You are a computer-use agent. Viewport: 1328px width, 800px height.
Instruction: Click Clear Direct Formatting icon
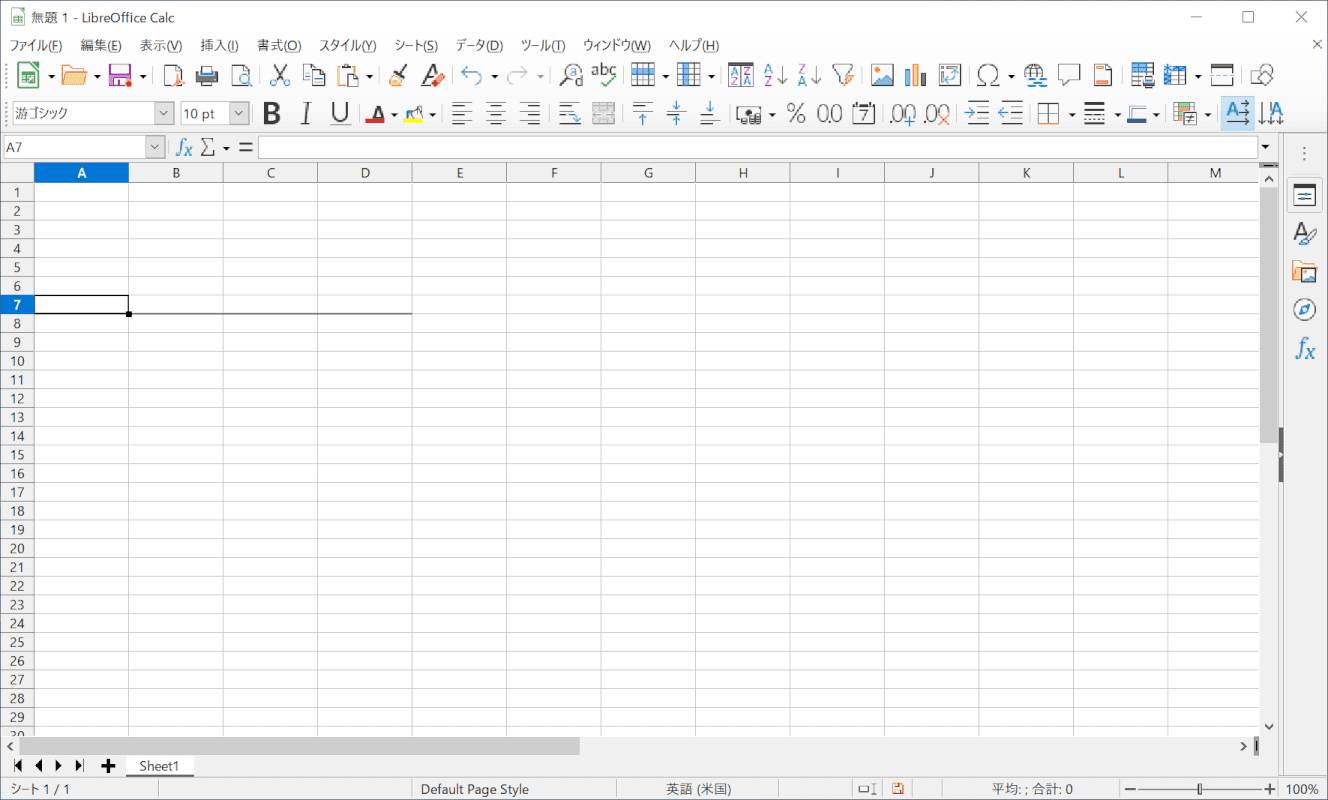(432, 75)
